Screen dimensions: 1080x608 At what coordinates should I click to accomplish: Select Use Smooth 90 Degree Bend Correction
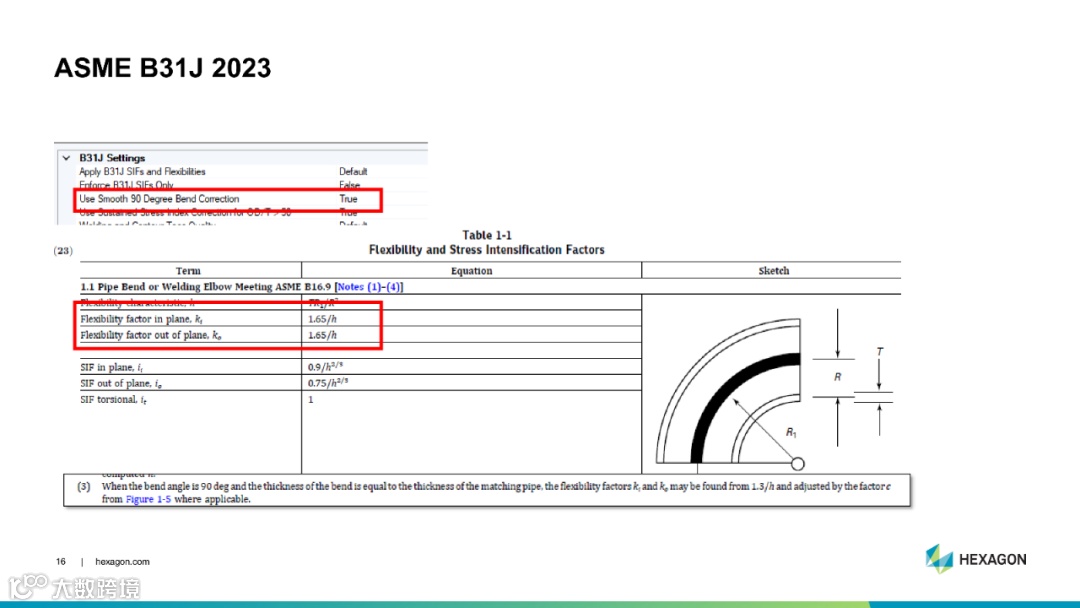(159, 199)
